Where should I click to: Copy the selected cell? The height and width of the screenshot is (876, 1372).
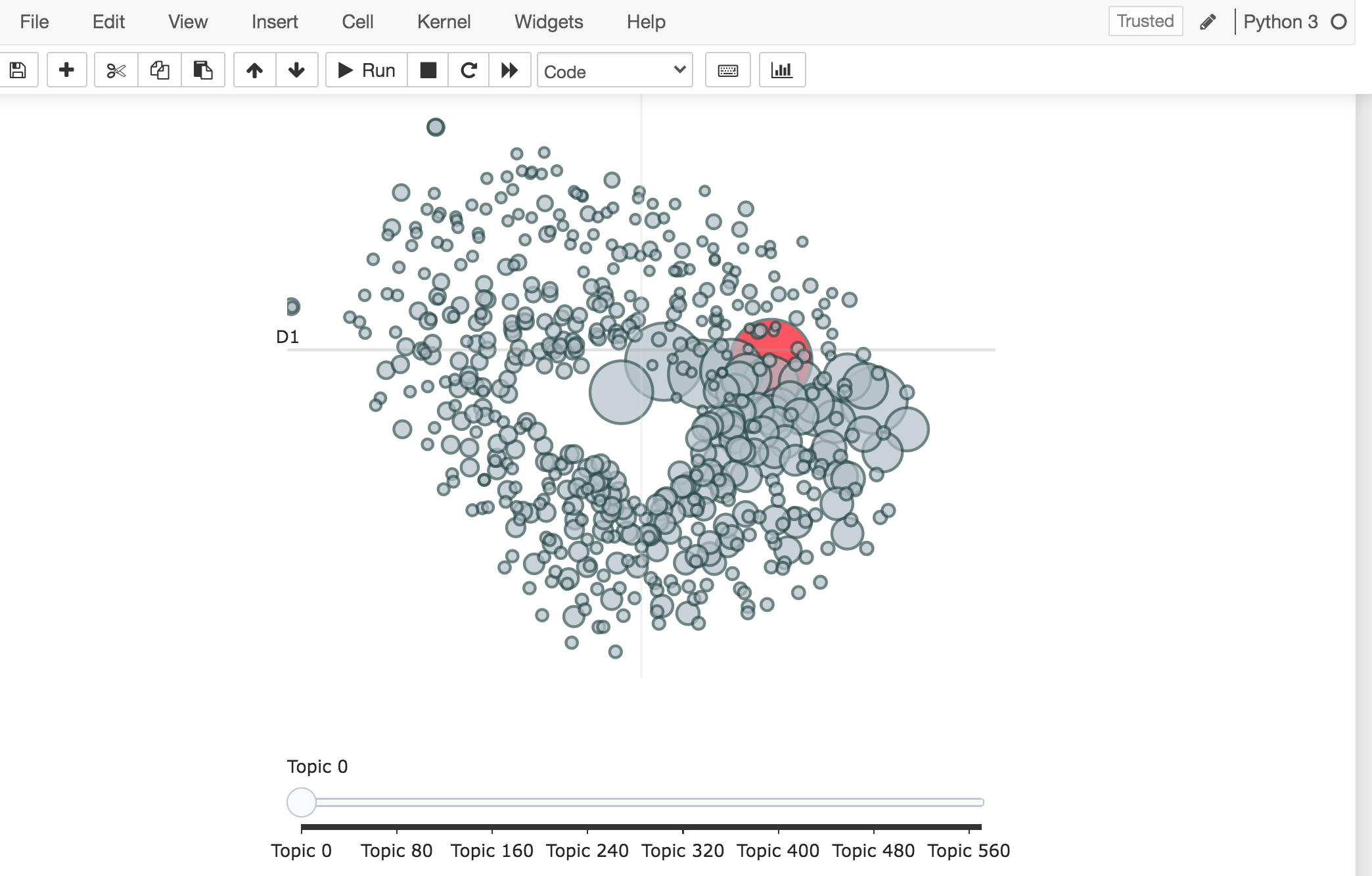point(158,70)
